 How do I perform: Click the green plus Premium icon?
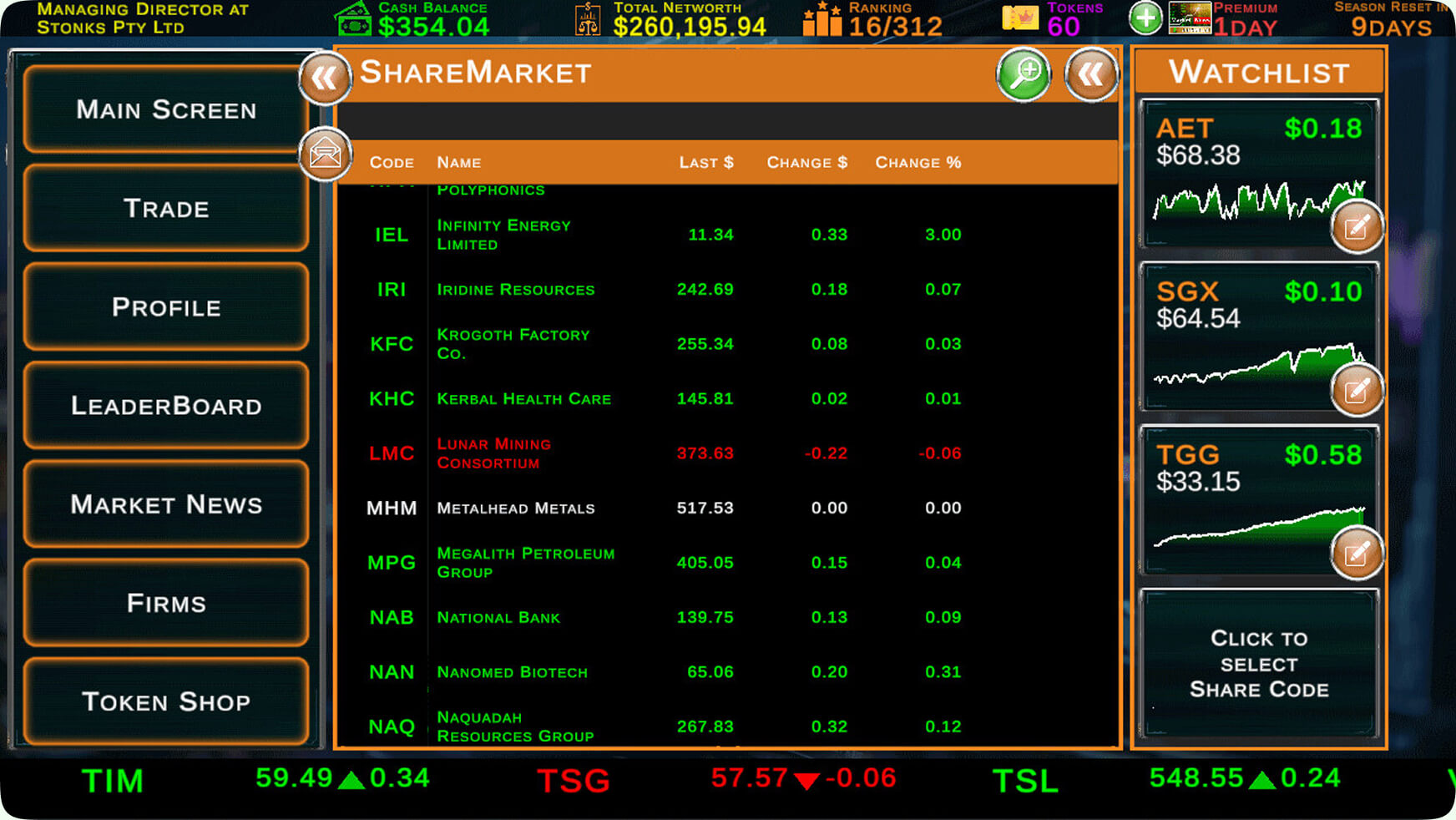(1145, 17)
